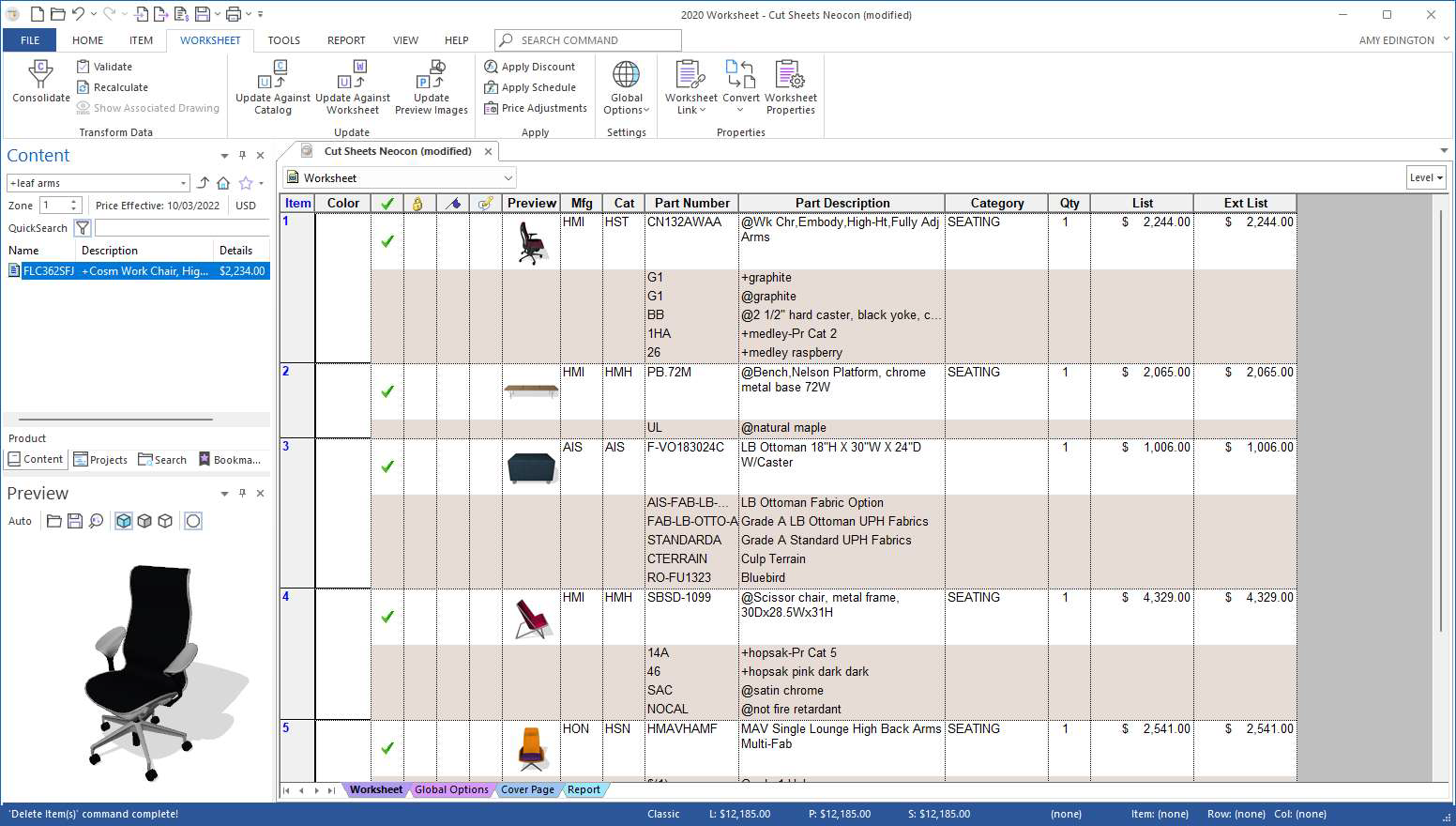This screenshot has width=1456, height=826.
Task: Toggle the green checkmark for item 1
Action: click(387, 241)
